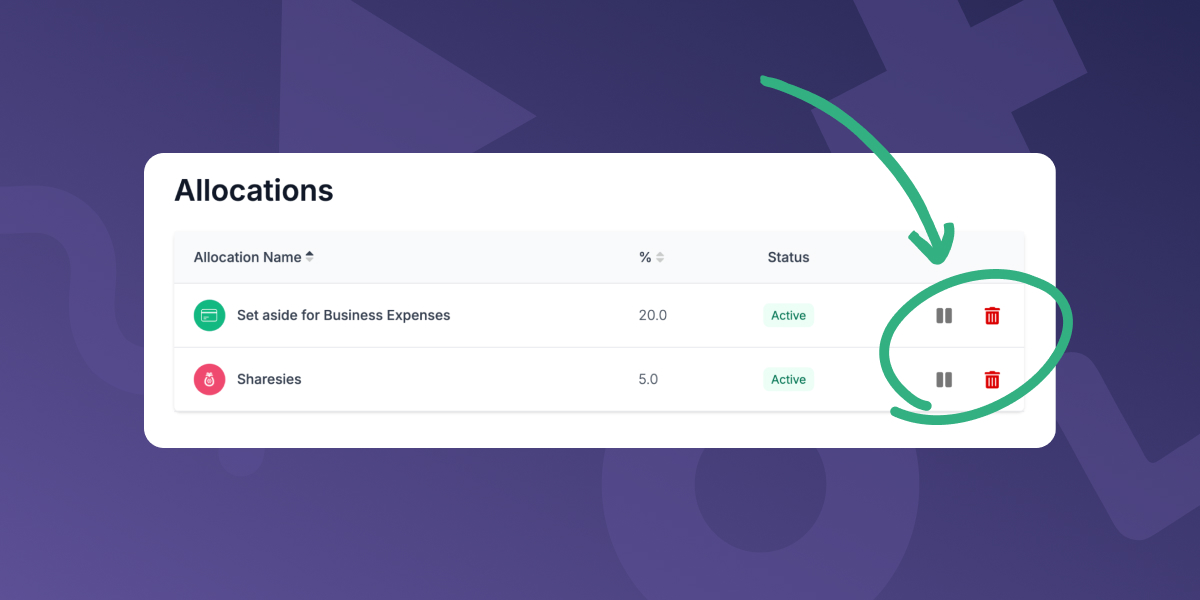Toggle the Active status of Business Expenses
This screenshot has width=1200, height=600.
(x=788, y=315)
